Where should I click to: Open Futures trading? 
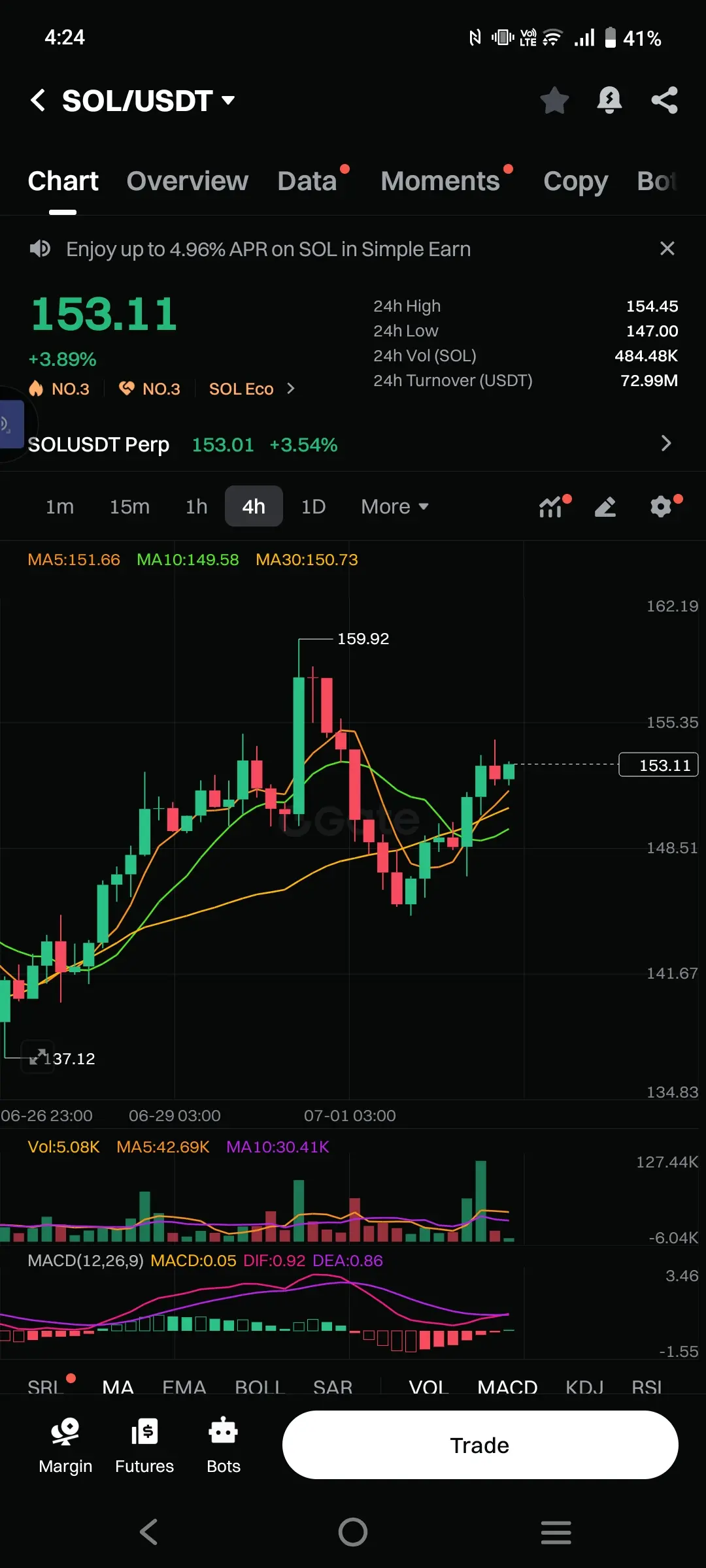[x=144, y=1445]
